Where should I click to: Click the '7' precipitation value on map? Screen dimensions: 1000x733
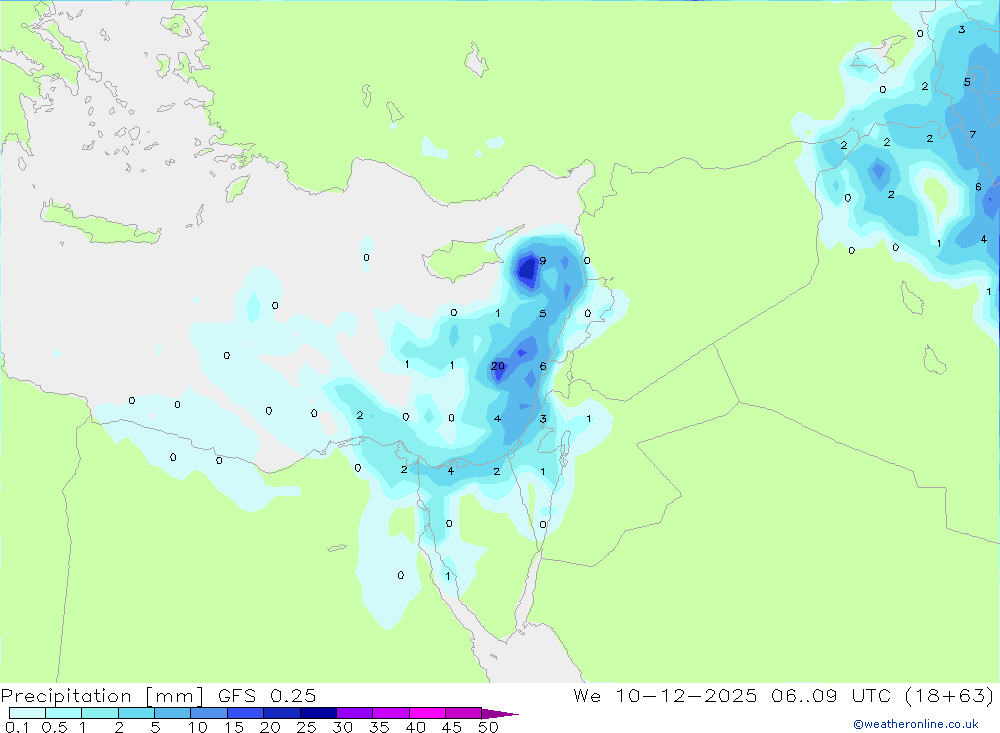[973, 135]
